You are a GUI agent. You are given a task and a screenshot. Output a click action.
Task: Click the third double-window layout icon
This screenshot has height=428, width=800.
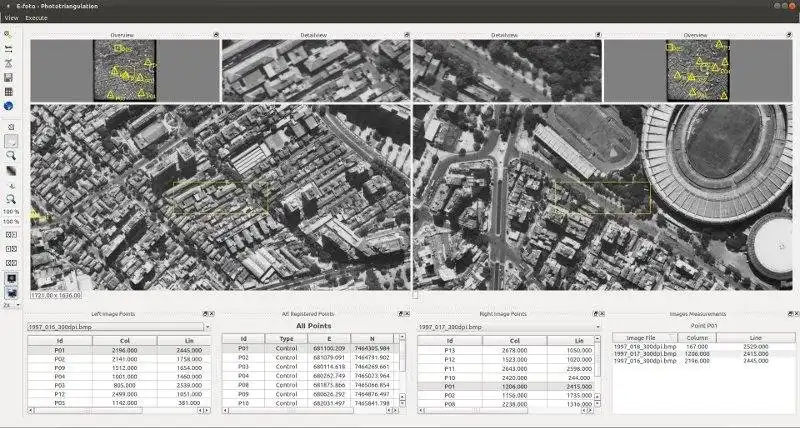tap(11, 263)
